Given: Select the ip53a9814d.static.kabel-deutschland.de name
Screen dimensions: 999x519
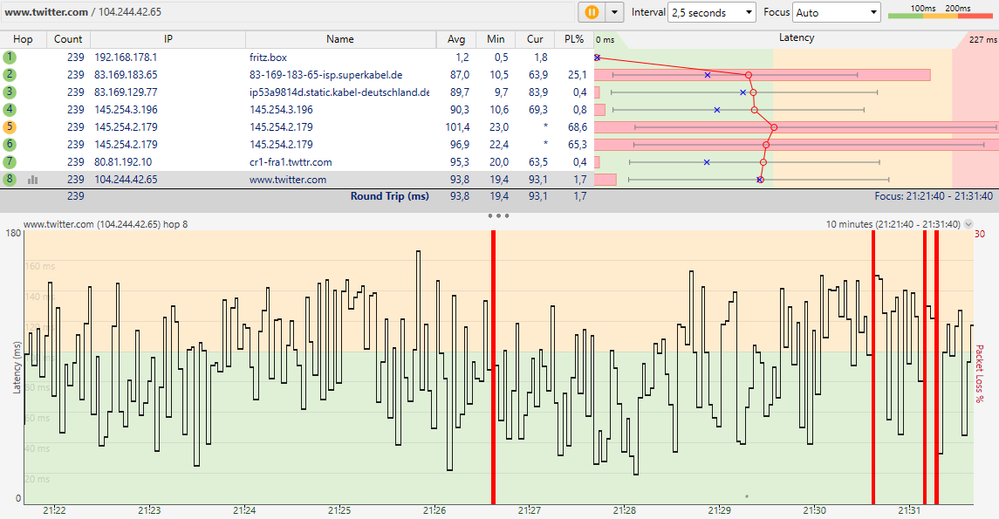Looking at the screenshot, I should pos(339,92).
